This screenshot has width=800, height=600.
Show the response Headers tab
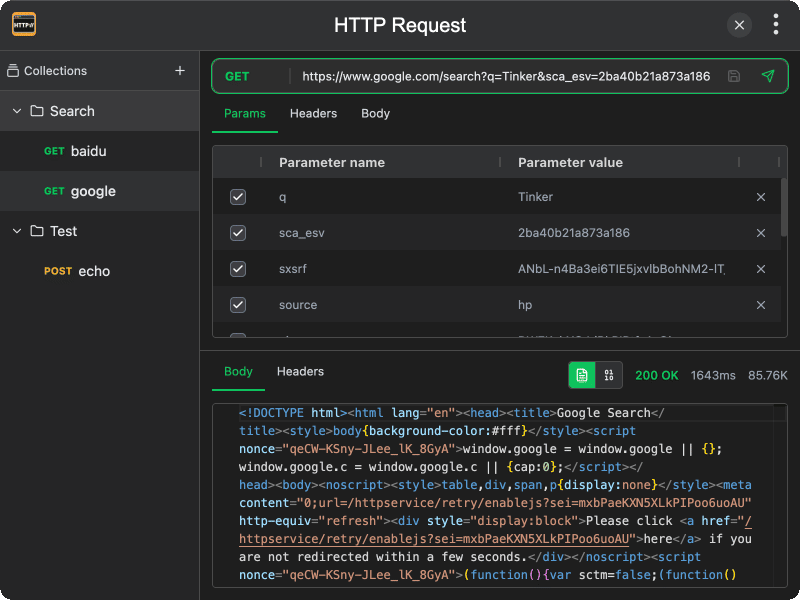click(300, 371)
